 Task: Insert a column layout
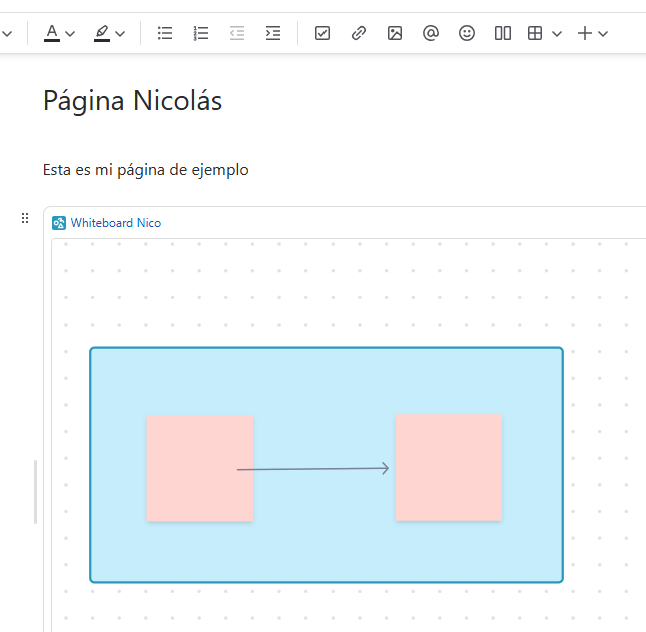pos(503,33)
